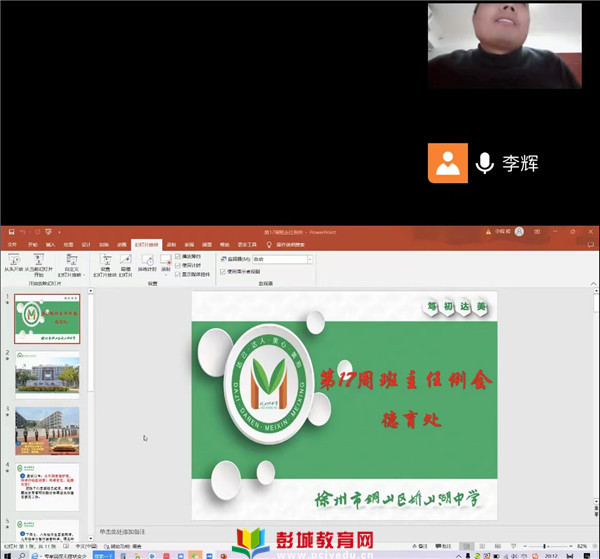Viewport: 600px width, 559px height.
Task: Select slide 2 thumbnail with school building
Action: pyautogui.click(x=47, y=375)
